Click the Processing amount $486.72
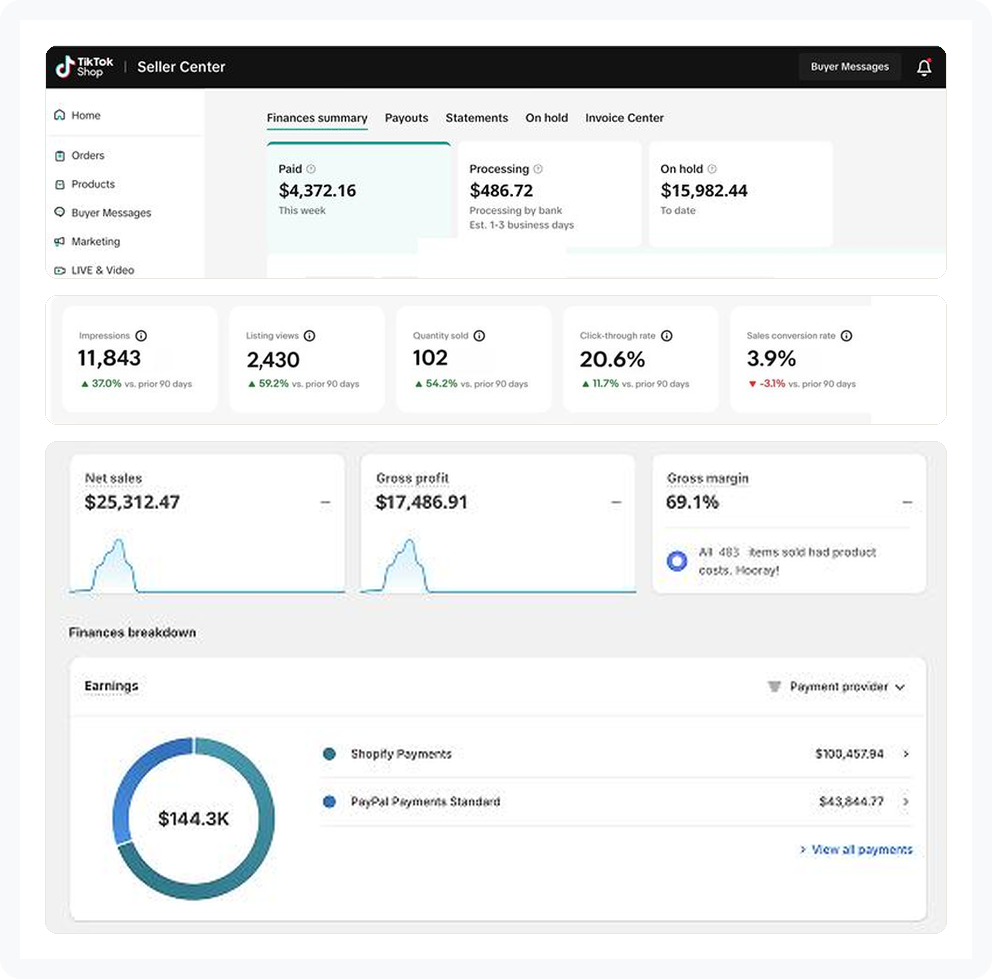 click(501, 190)
